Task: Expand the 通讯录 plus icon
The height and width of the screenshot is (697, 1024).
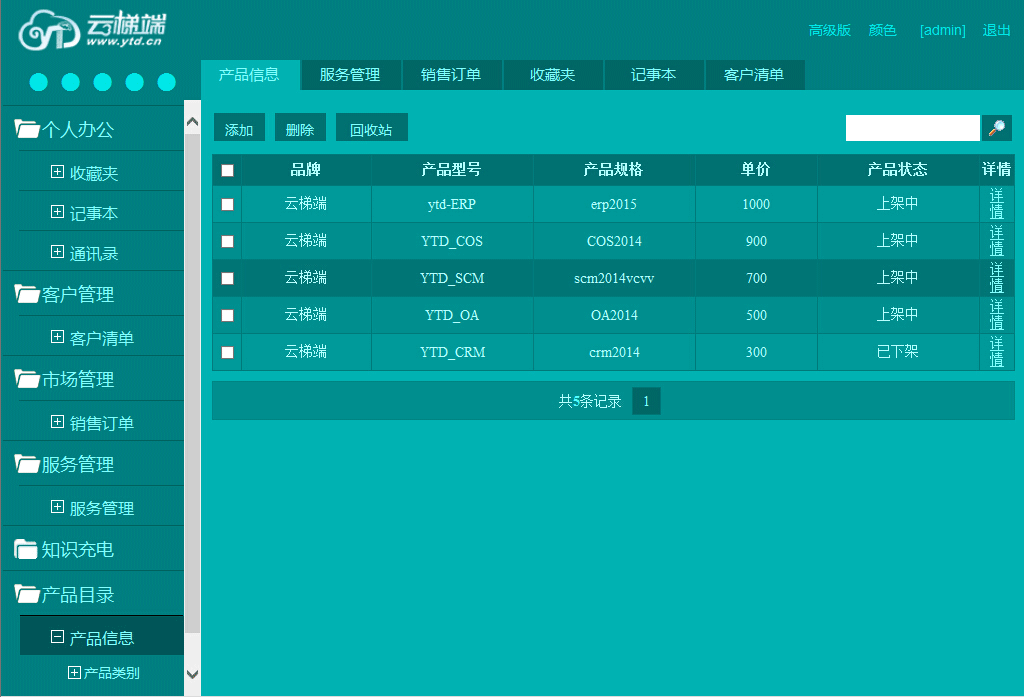Action: click(x=57, y=252)
